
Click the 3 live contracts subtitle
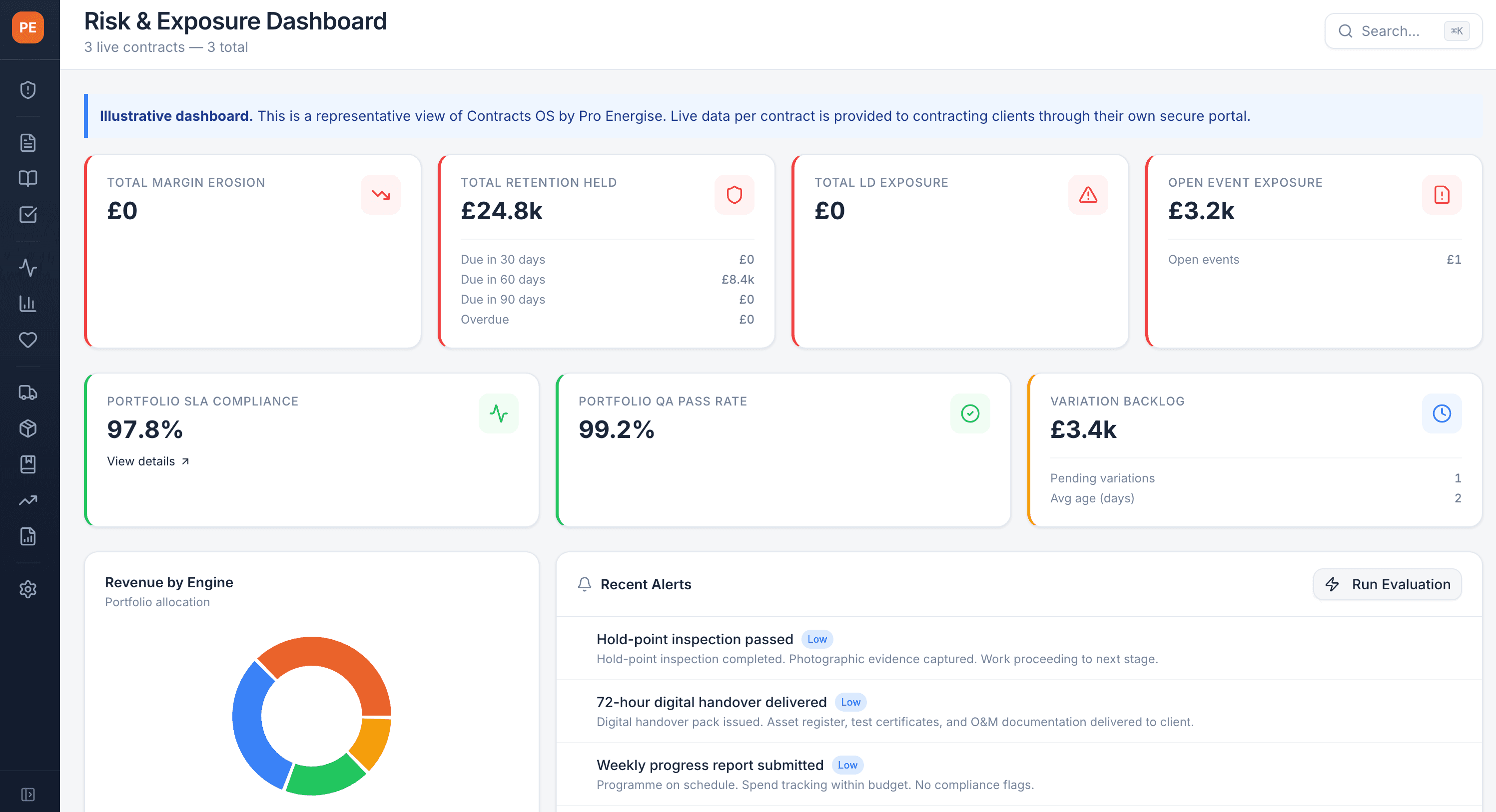[x=166, y=47]
